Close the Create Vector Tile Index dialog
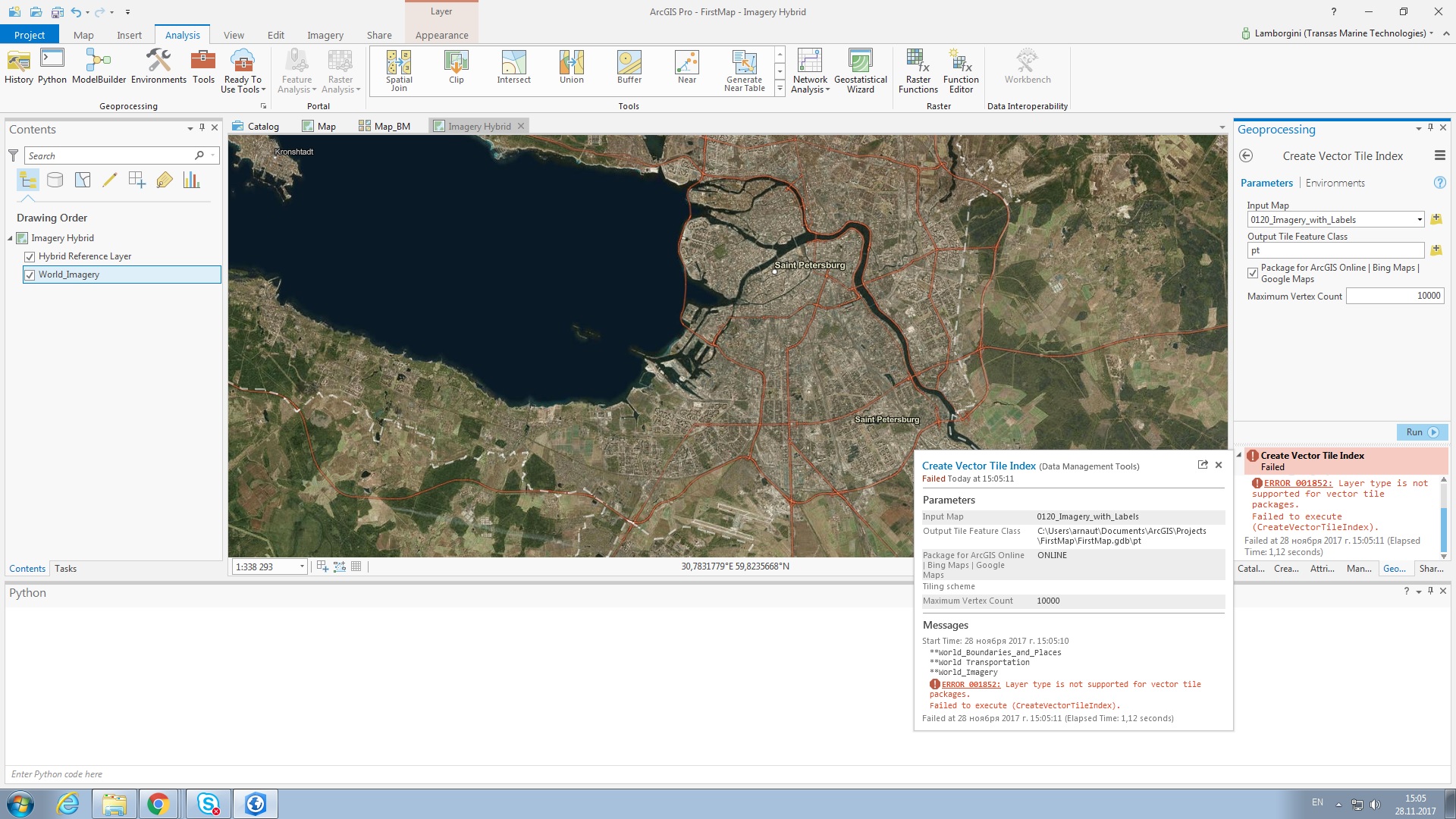The width and height of the screenshot is (1456, 819). click(x=1219, y=464)
